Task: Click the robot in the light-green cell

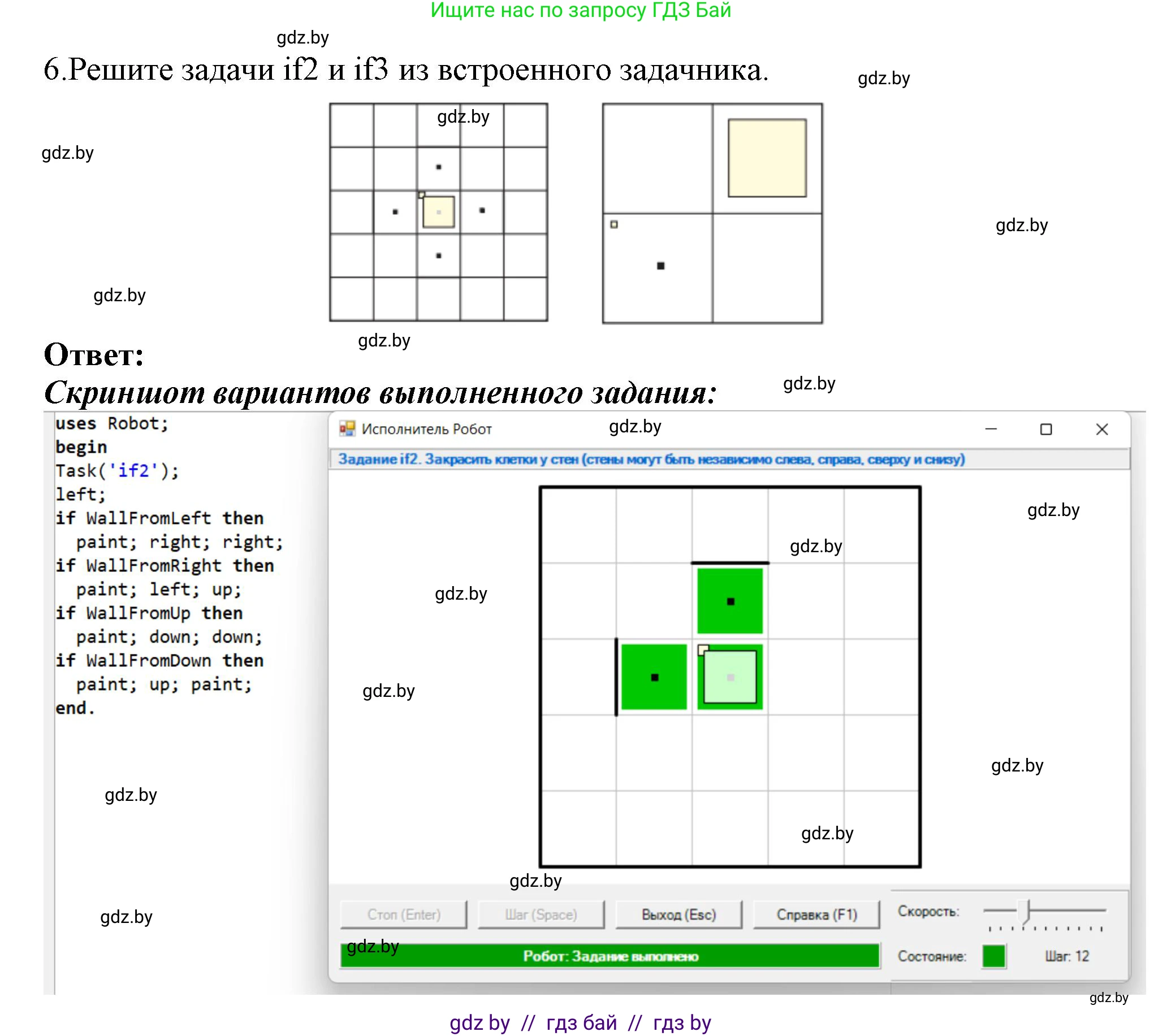Action: (x=730, y=677)
